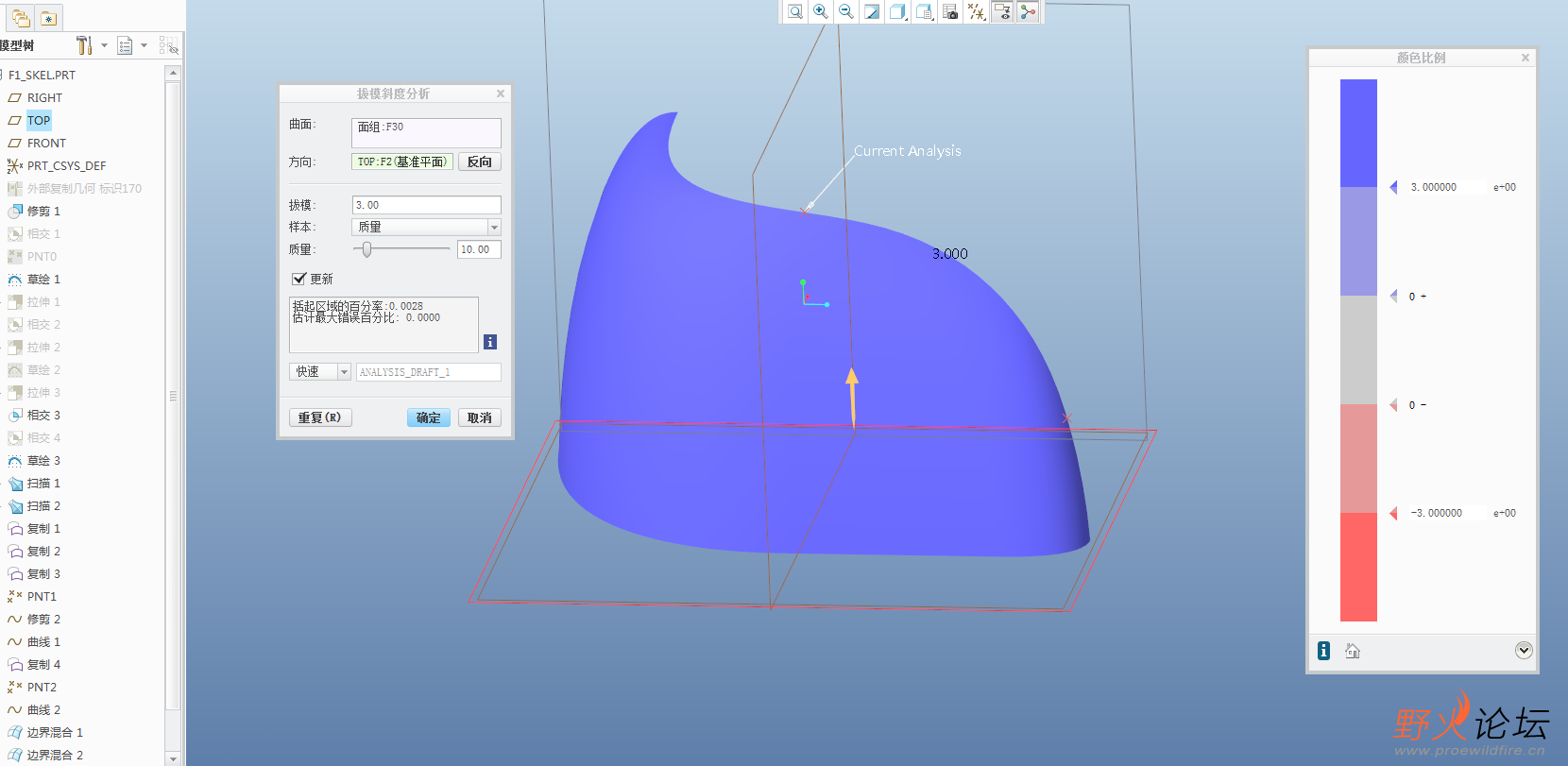
Task: Click the zoom in magnifier icon
Action: 821,11
